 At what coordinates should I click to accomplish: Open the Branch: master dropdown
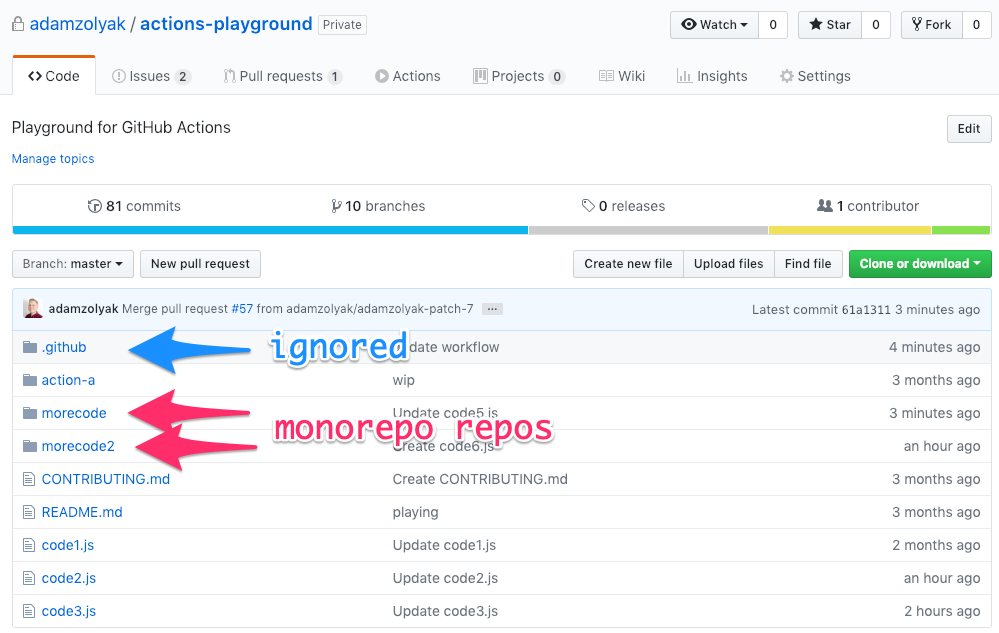[73, 264]
